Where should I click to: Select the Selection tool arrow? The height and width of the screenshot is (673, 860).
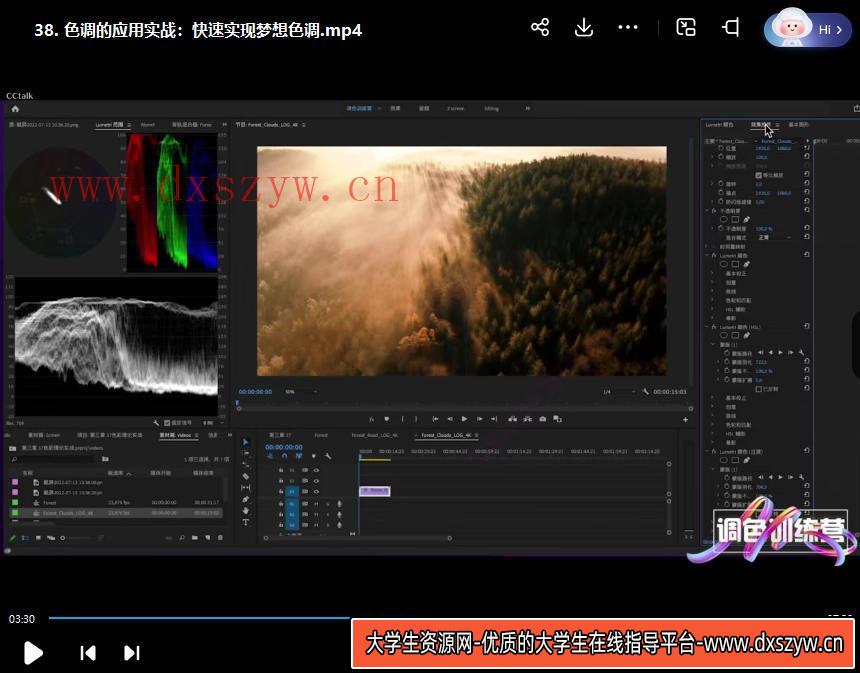(245, 442)
